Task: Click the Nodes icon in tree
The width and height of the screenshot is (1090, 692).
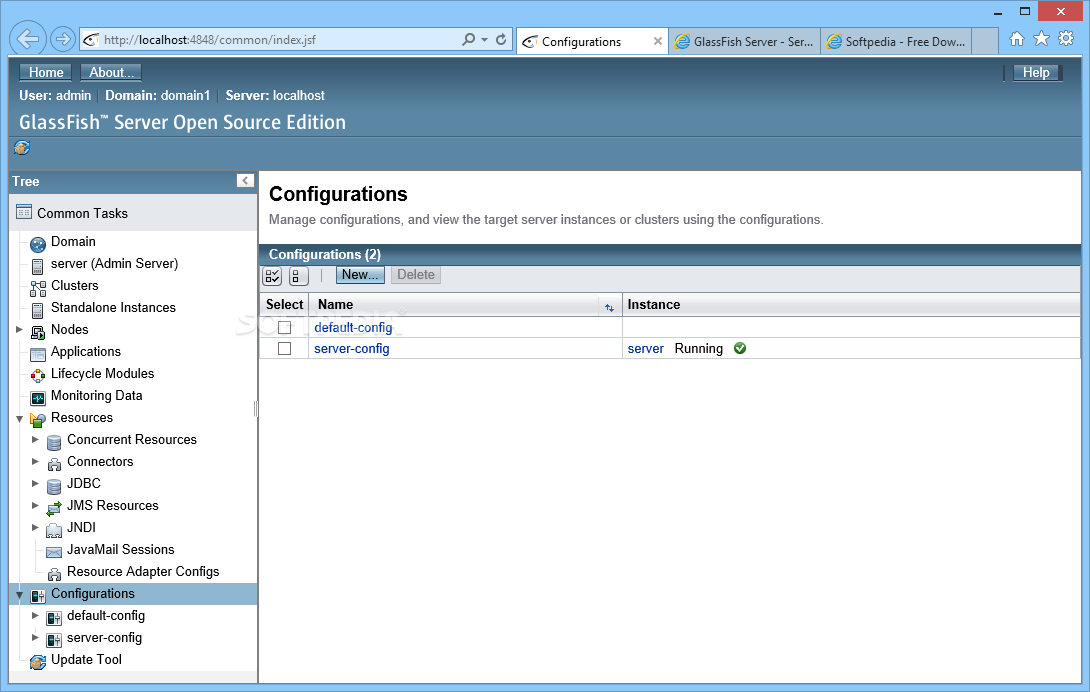Action: click(38, 332)
